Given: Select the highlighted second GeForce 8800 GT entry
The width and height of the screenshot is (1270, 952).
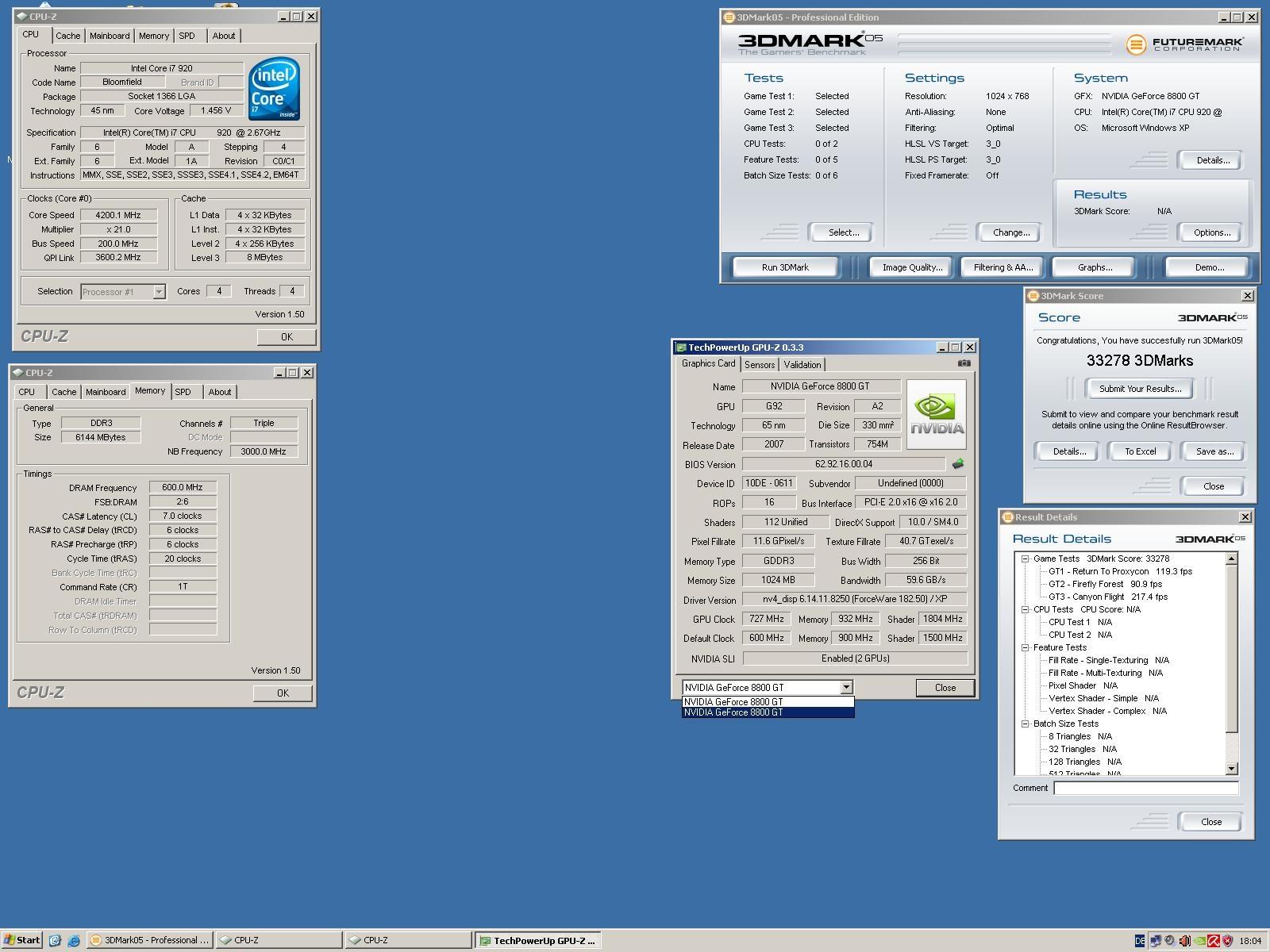Looking at the screenshot, I should tap(768, 712).
